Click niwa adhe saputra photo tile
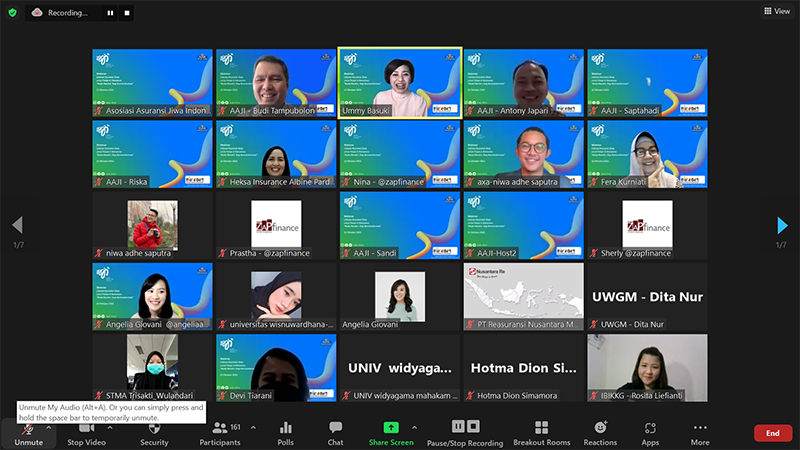This screenshot has height=450, width=800. pyautogui.click(x=152, y=225)
